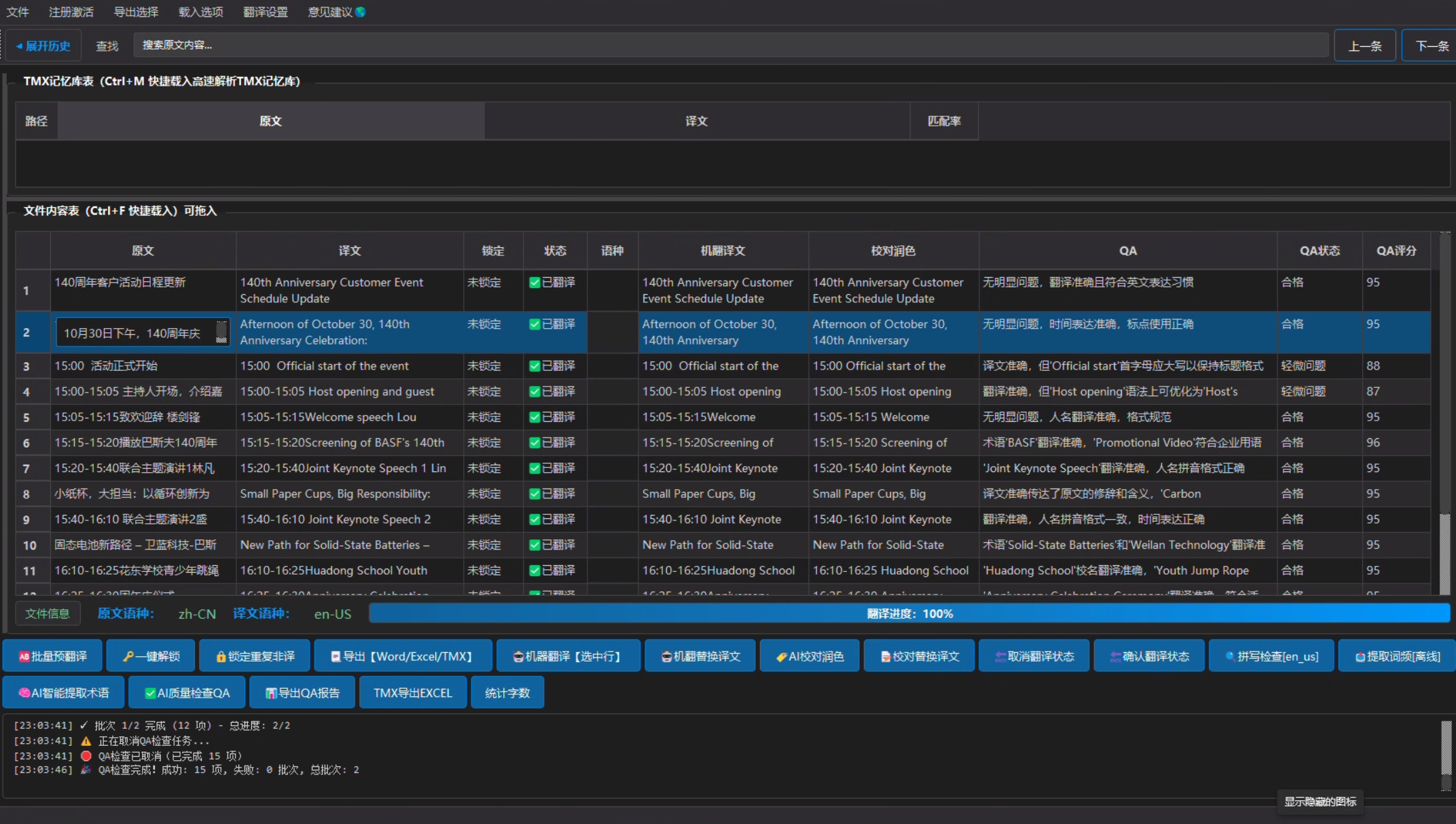
Task: Toggle 已翻译 checkbox in row 10
Action: point(534,545)
